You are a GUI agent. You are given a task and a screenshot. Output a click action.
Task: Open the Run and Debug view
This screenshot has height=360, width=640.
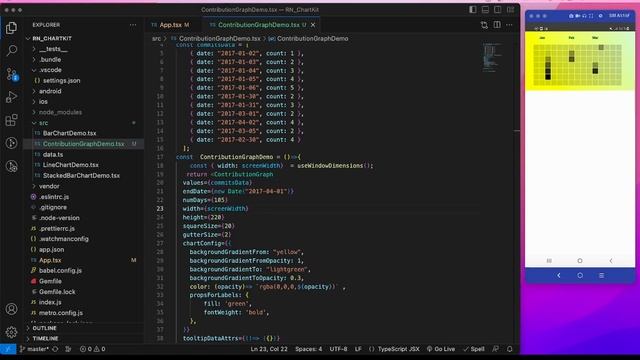pyautogui.click(x=11, y=97)
